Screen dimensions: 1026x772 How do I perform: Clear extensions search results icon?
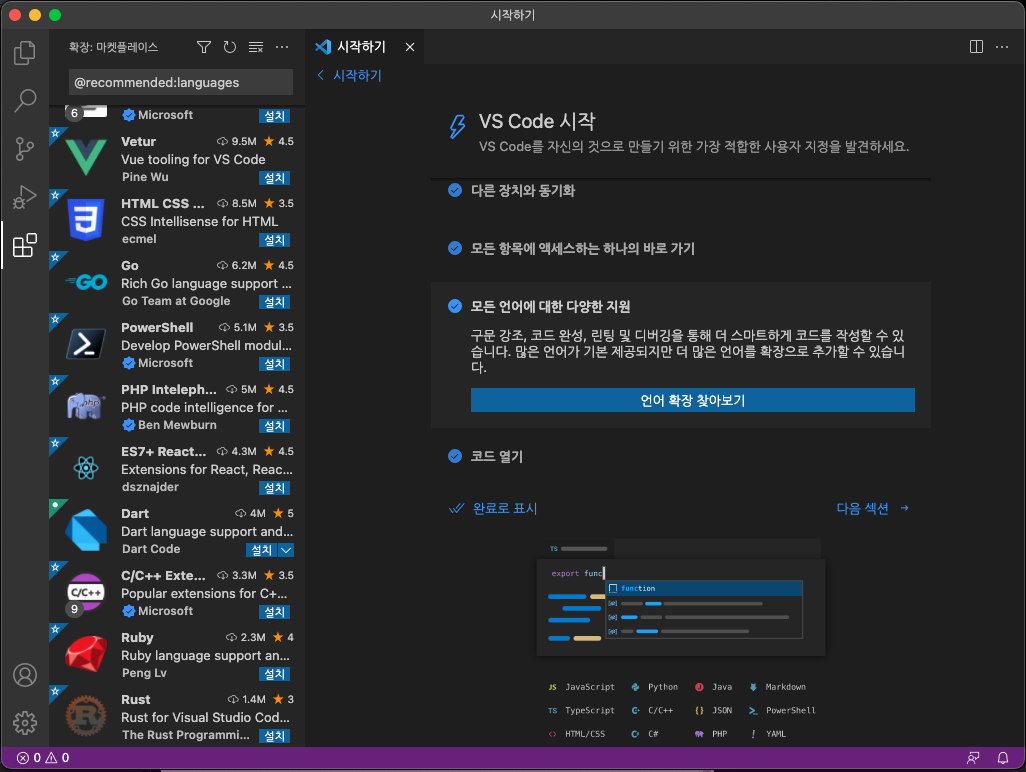tap(256, 47)
